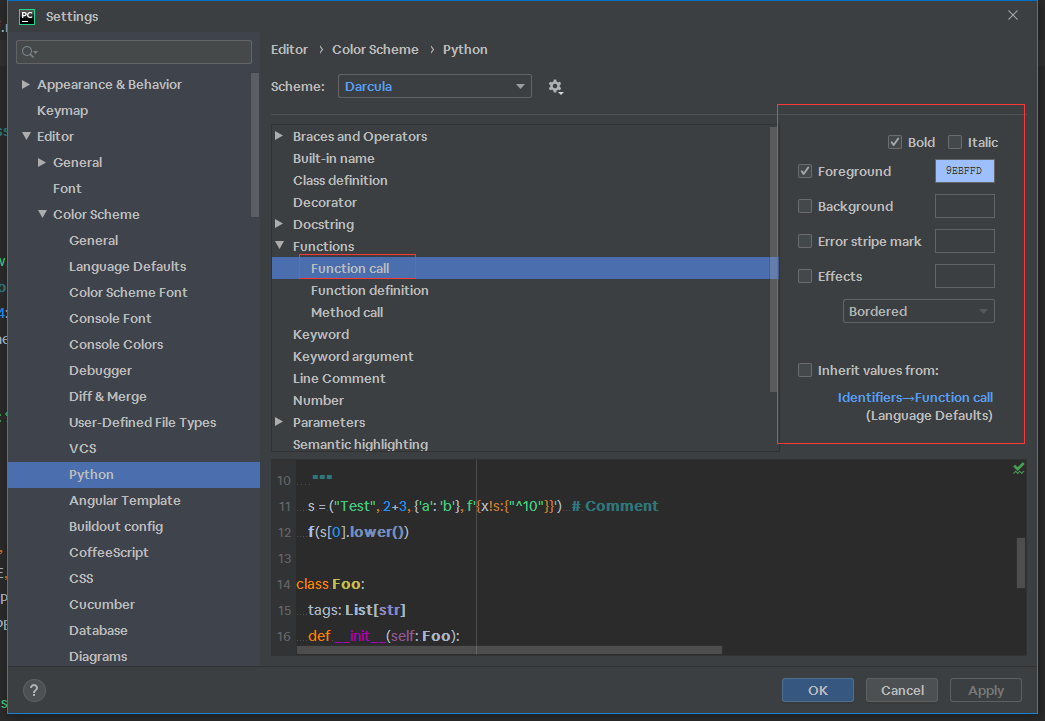Click the green checkmark inspection icon
The width and height of the screenshot is (1045, 721).
[1018, 469]
